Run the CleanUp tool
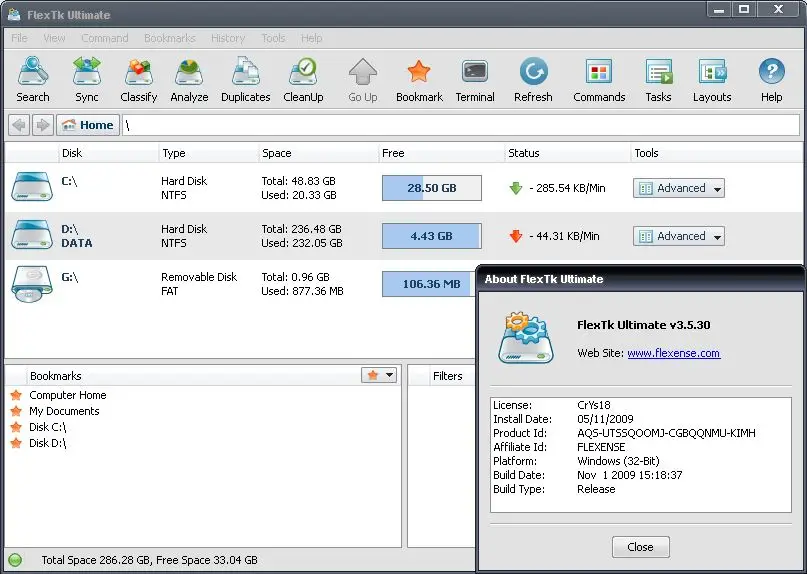The width and height of the screenshot is (807, 574). pyautogui.click(x=303, y=80)
